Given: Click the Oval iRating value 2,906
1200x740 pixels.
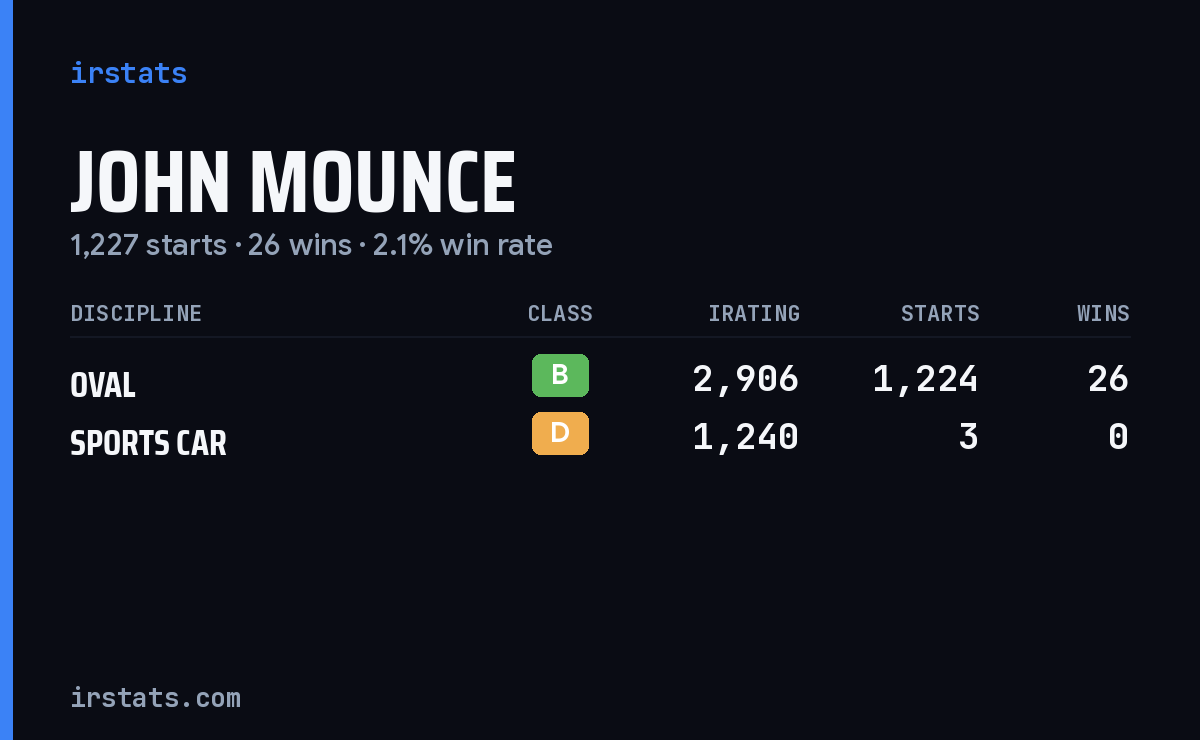Looking at the screenshot, I should 746,379.
